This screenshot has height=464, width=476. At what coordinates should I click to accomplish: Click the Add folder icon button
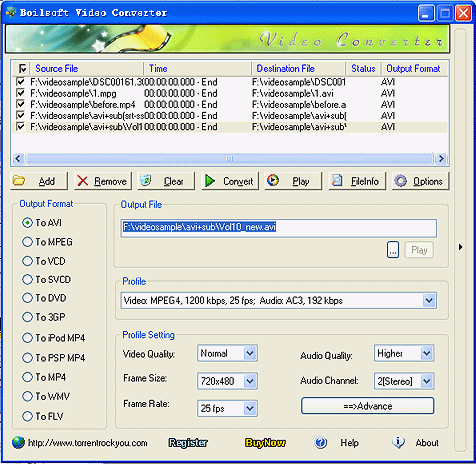pos(19,181)
